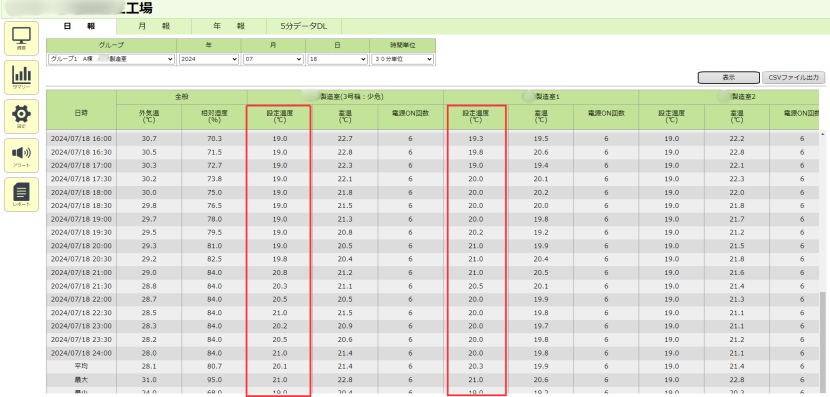The width and height of the screenshot is (830, 397).
Task: Click the 28.1 average outside temperature
Action: tap(149, 366)
